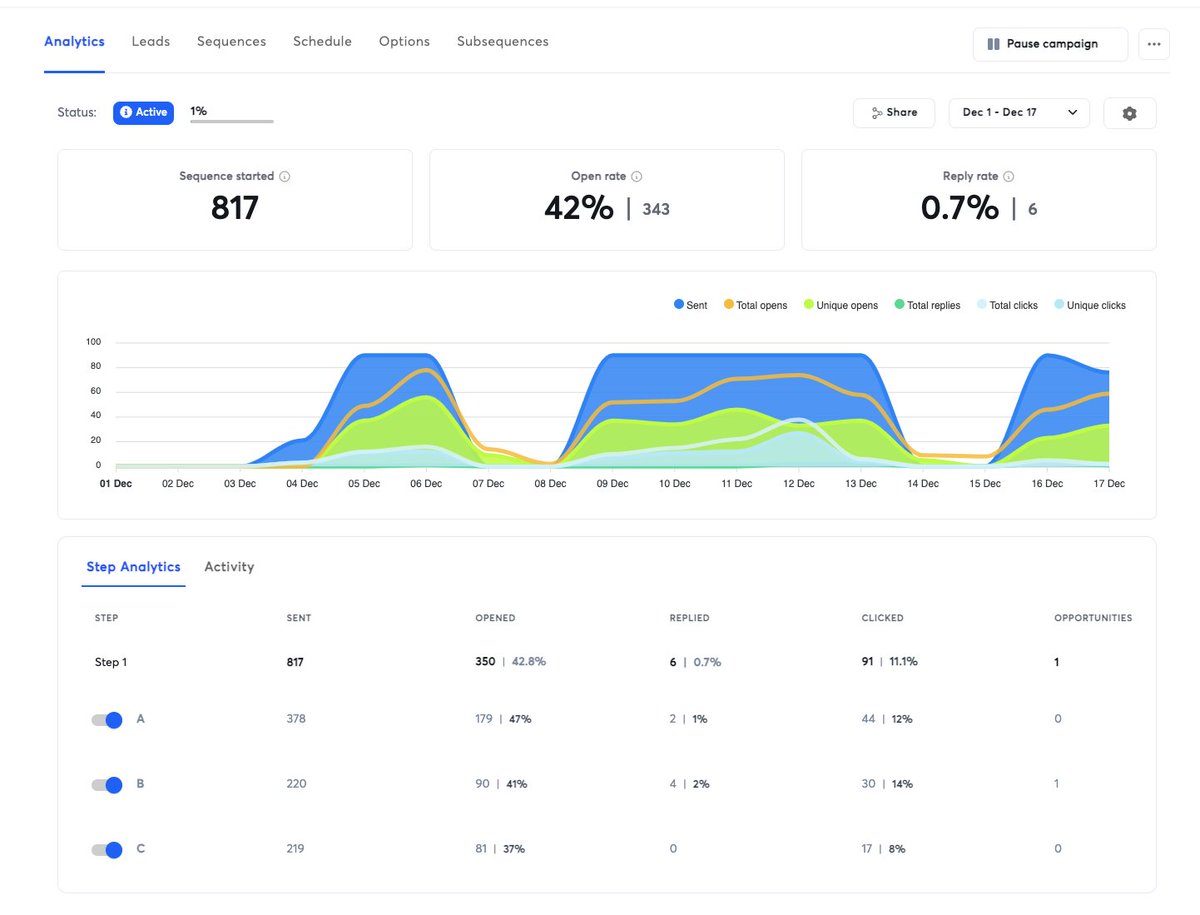The width and height of the screenshot is (1200, 915).
Task: Switch to the Activity tab
Action: pyautogui.click(x=229, y=567)
